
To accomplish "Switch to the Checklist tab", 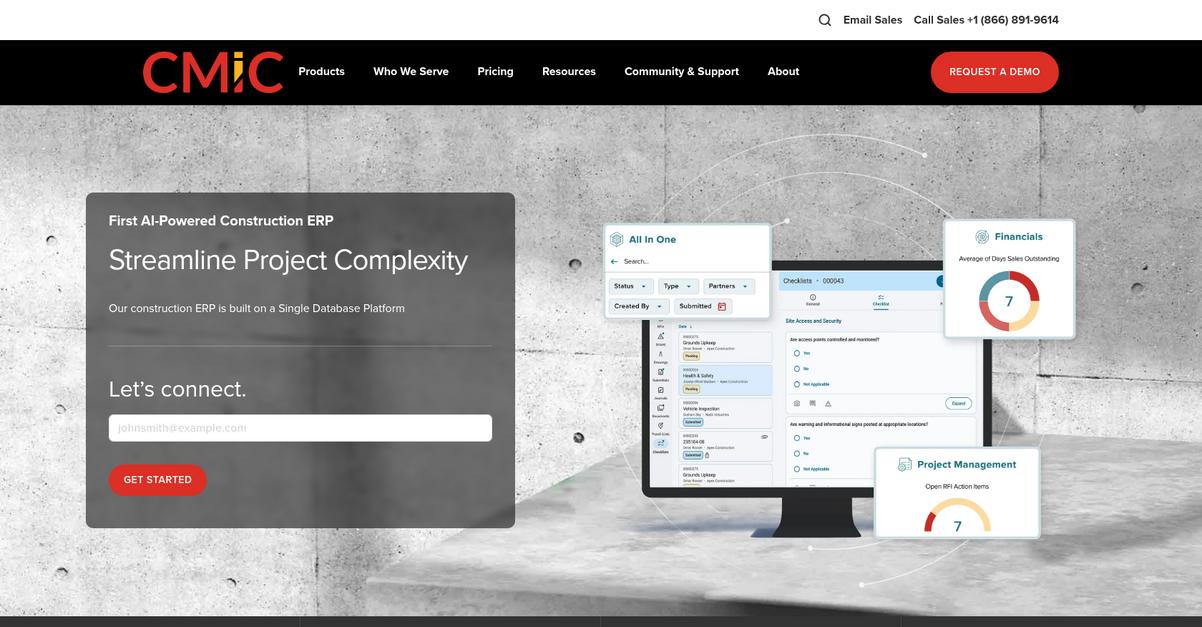I will [x=880, y=300].
